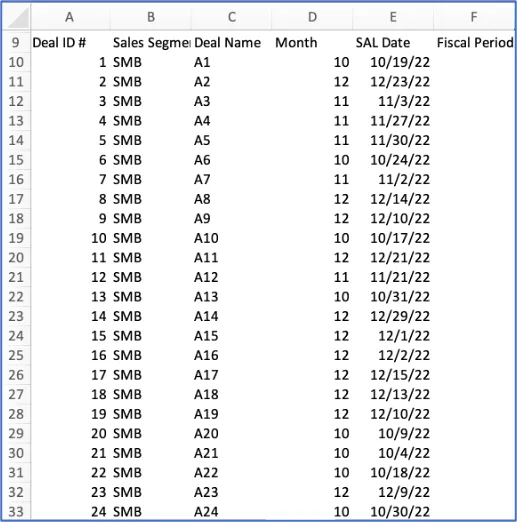Select the deal name cell A3
The height and width of the screenshot is (522, 518).
232,101
